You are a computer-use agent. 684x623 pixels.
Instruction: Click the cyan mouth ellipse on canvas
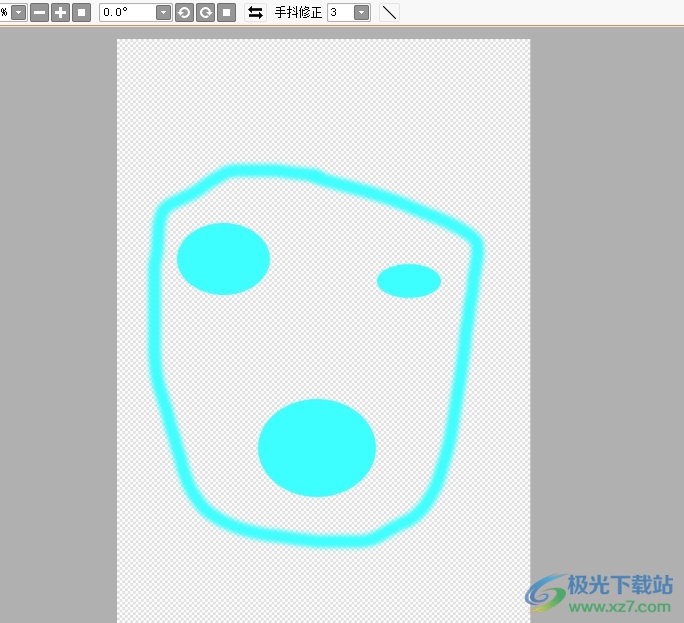tap(317, 448)
